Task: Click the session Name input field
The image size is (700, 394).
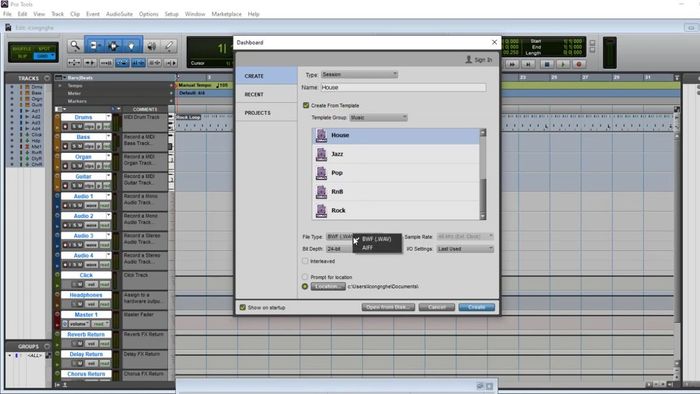Action: coord(403,87)
